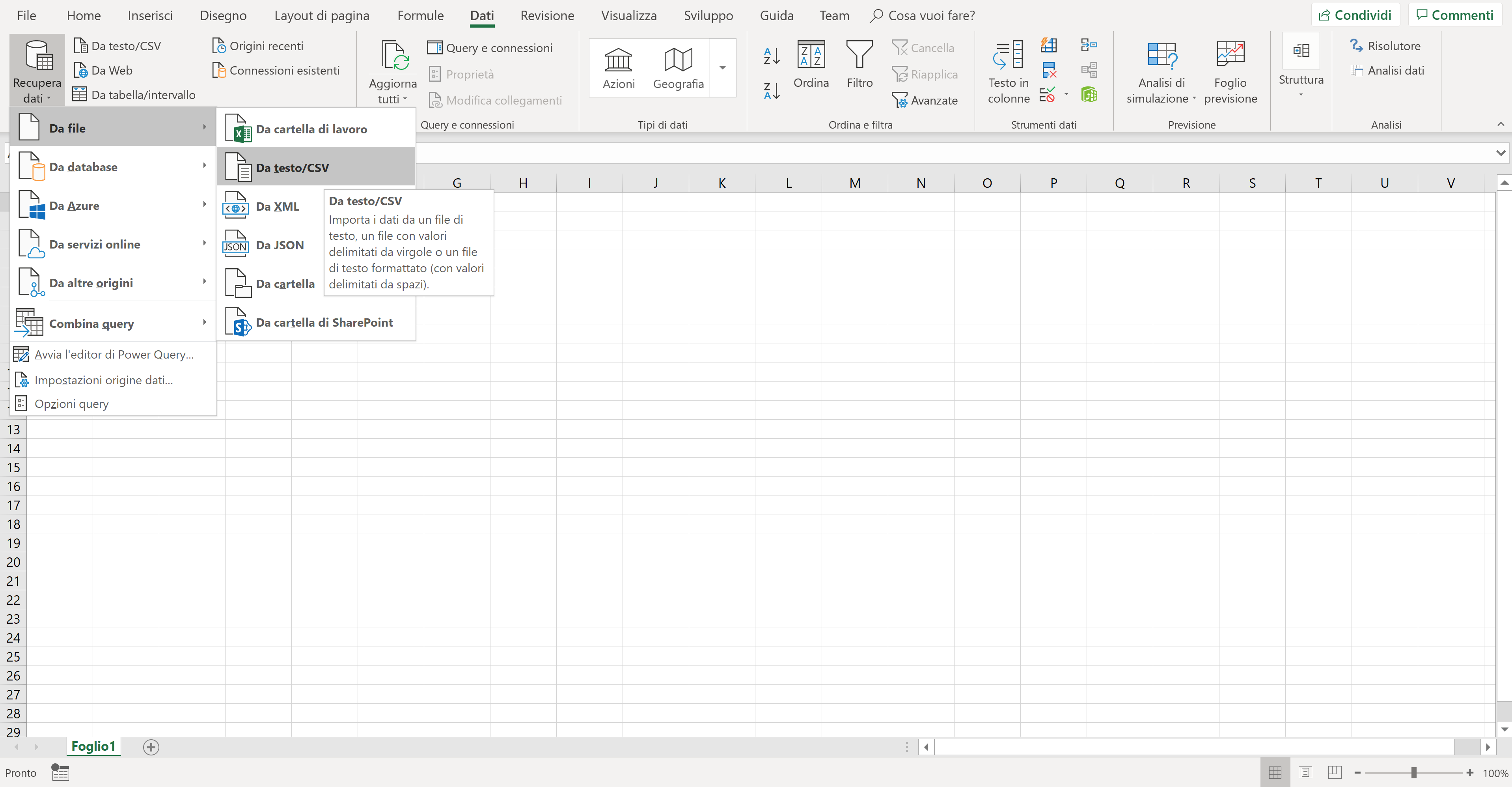Click Avvia l'editor di Power Query

click(x=113, y=354)
